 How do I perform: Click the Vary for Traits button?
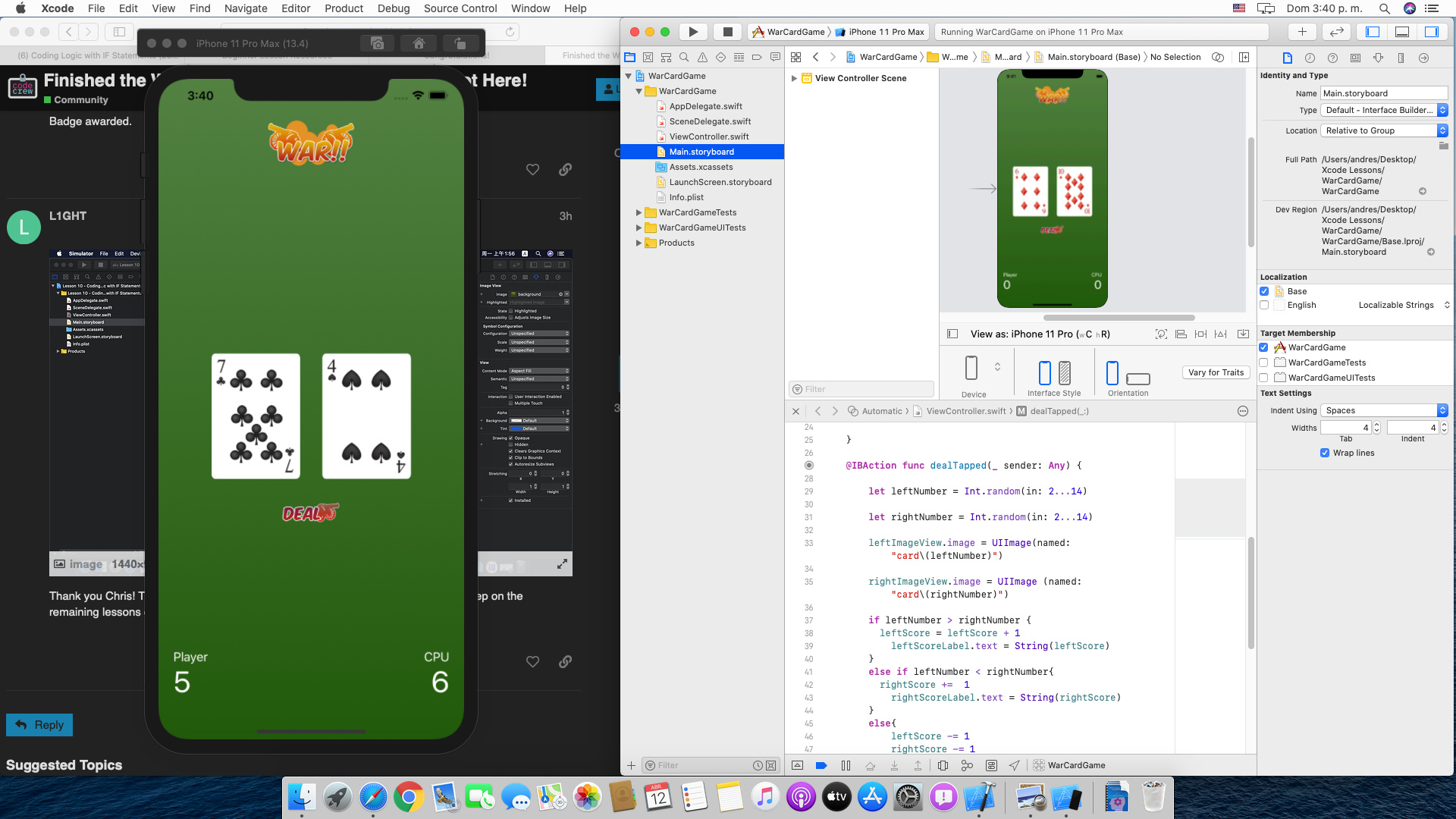tap(1216, 372)
